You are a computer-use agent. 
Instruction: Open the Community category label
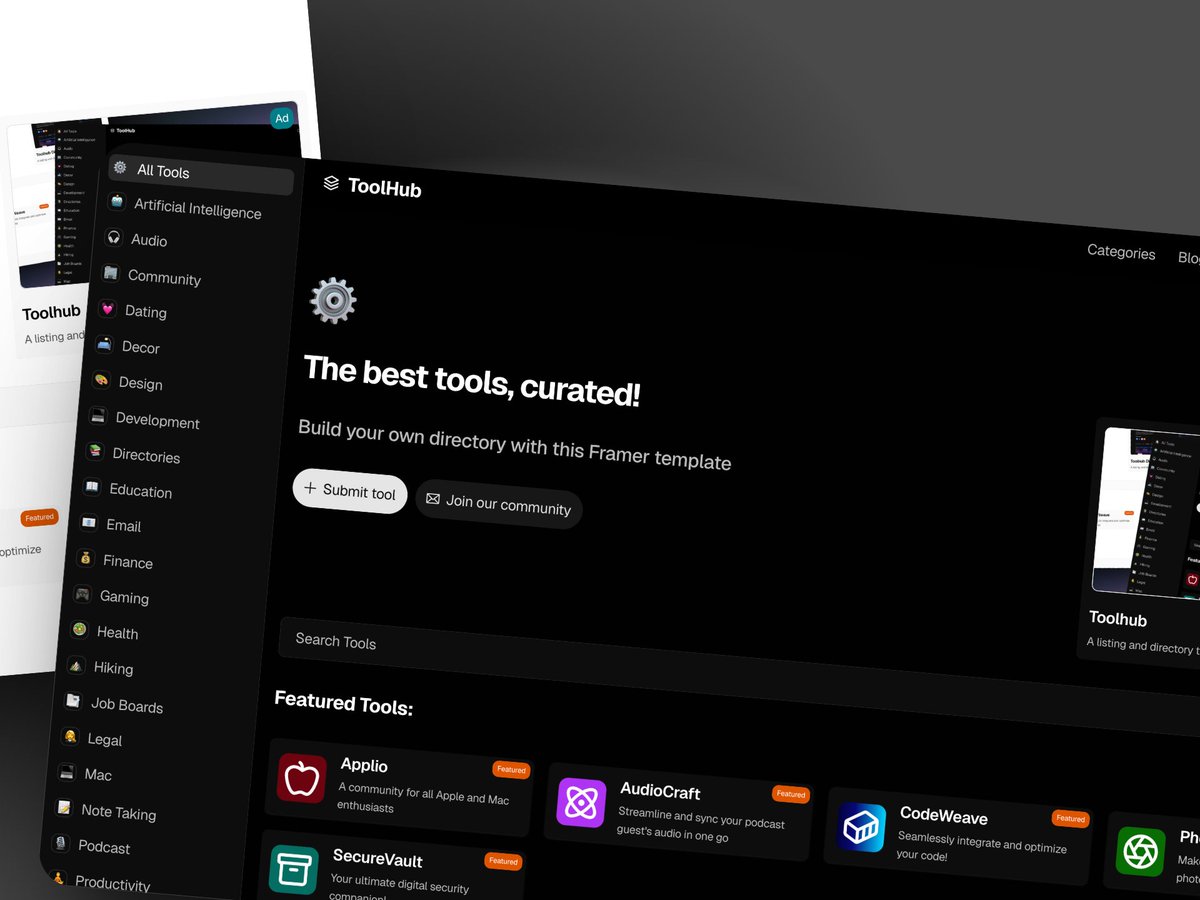coord(164,278)
